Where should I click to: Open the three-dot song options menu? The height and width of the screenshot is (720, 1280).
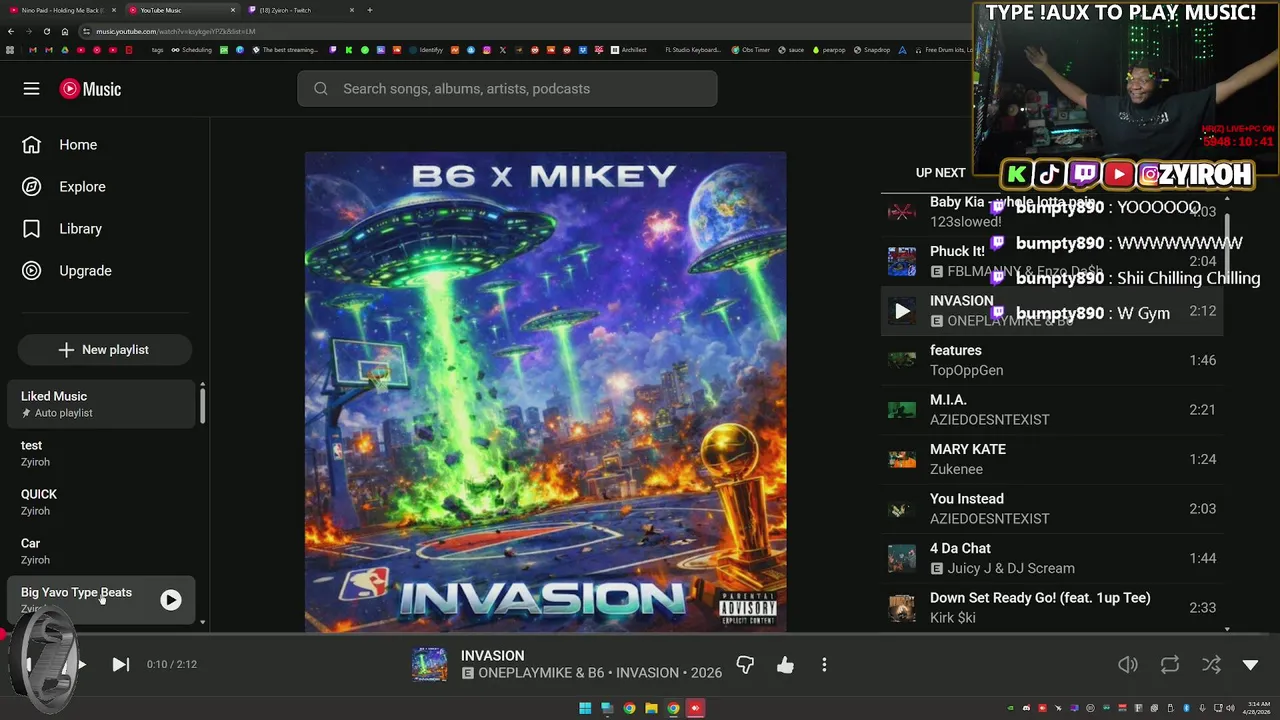824,664
